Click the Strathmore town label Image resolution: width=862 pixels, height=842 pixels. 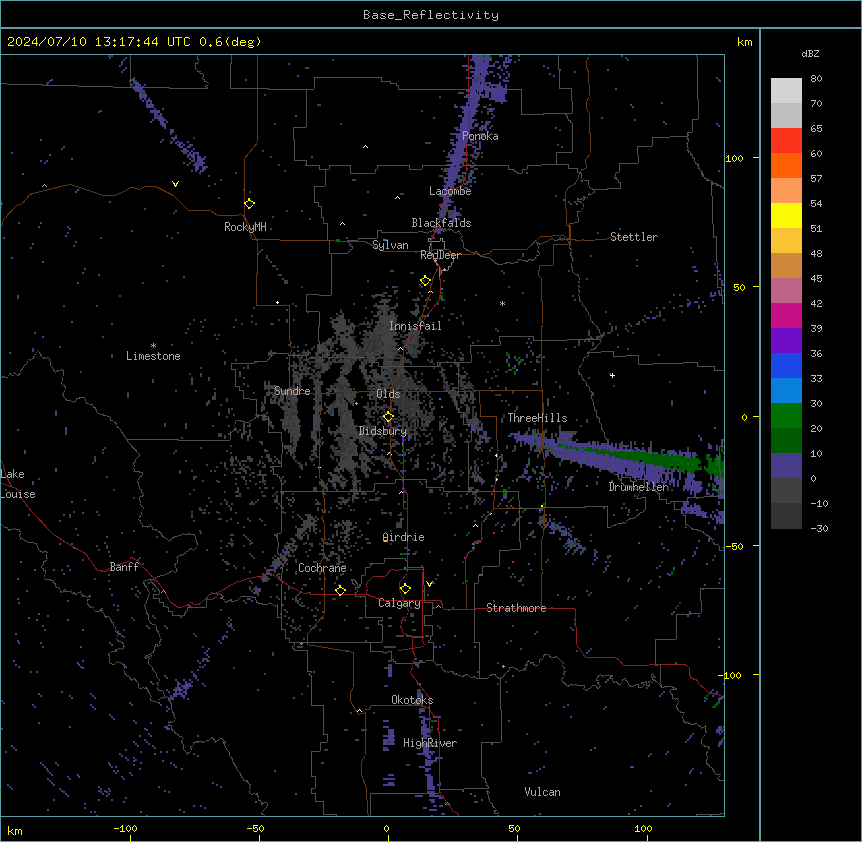[516, 608]
